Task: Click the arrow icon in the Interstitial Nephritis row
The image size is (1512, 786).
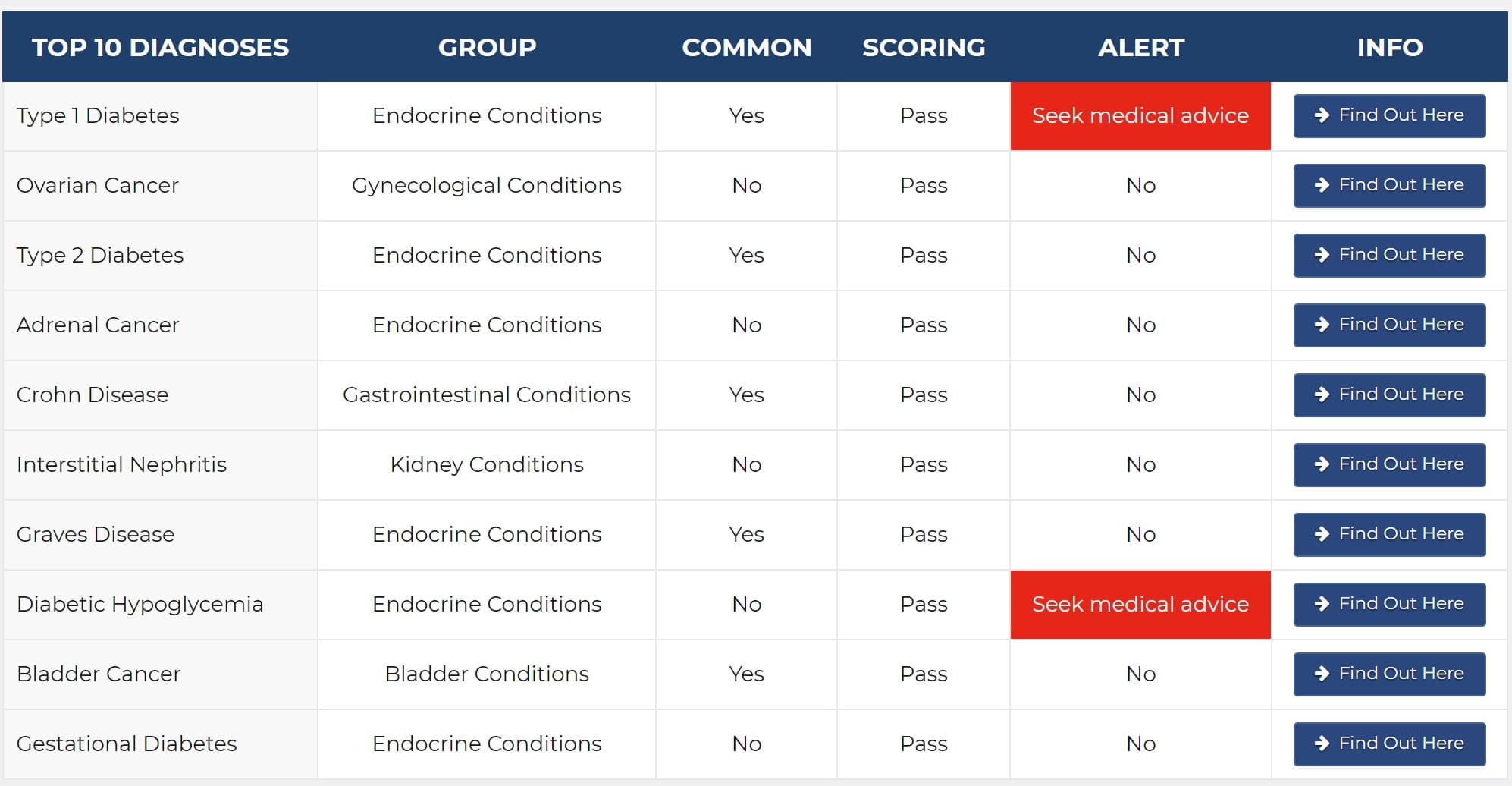Action: [x=1322, y=464]
